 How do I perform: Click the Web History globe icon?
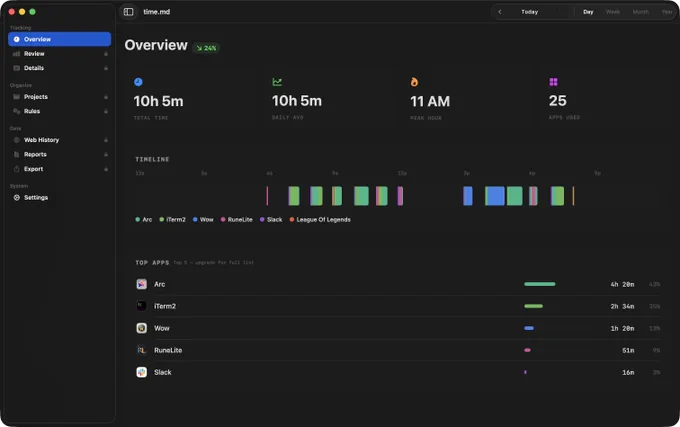(16, 140)
